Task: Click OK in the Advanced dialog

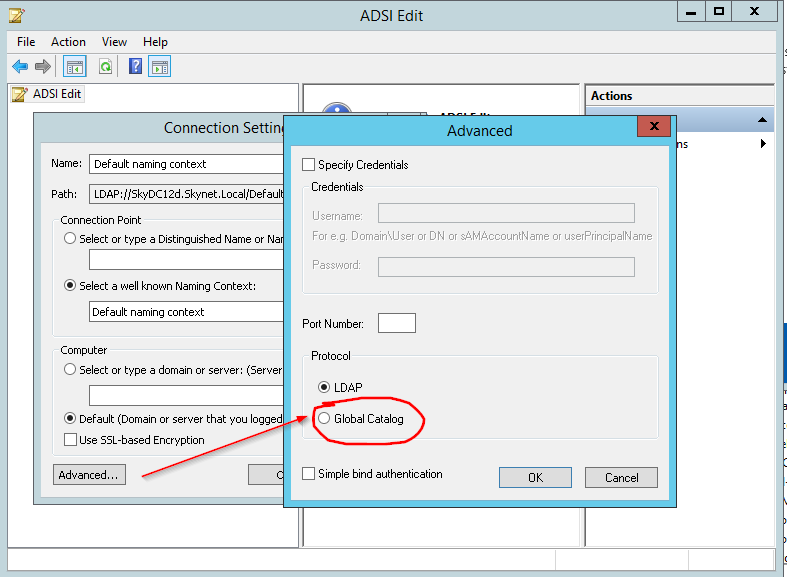Action: coord(535,477)
